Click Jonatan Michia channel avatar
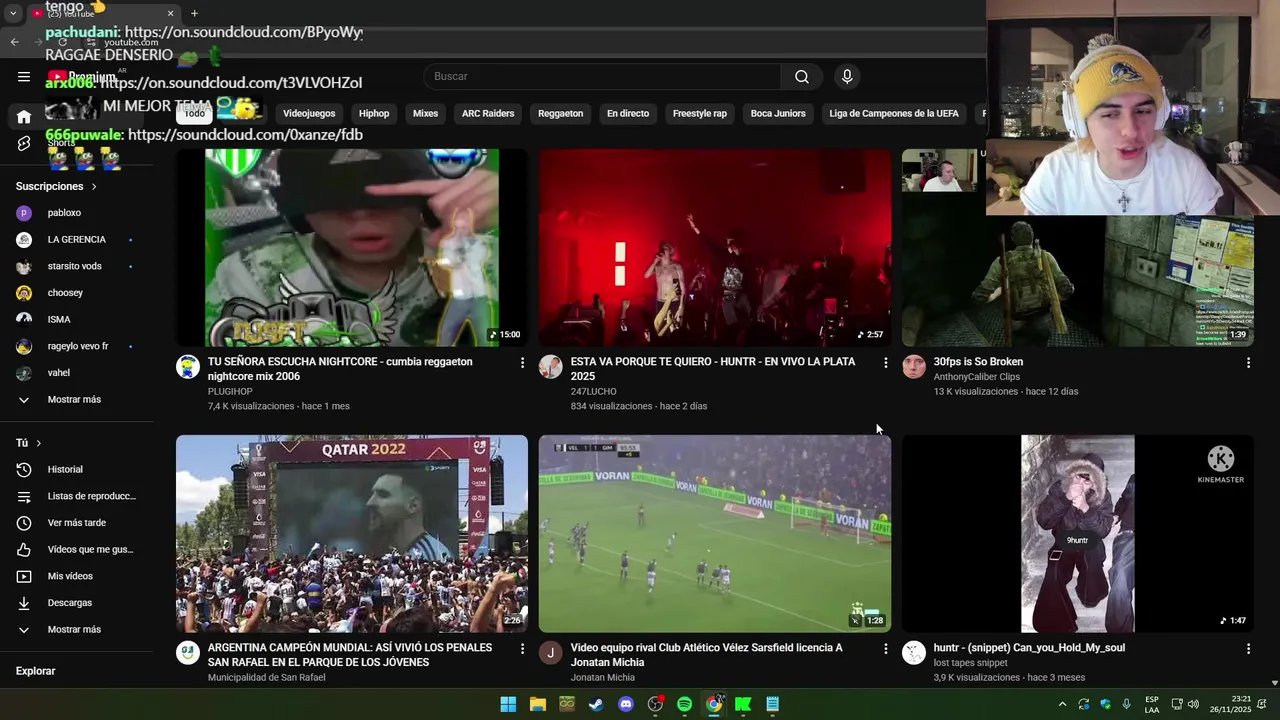Viewport: 1280px width, 720px height. tap(551, 653)
